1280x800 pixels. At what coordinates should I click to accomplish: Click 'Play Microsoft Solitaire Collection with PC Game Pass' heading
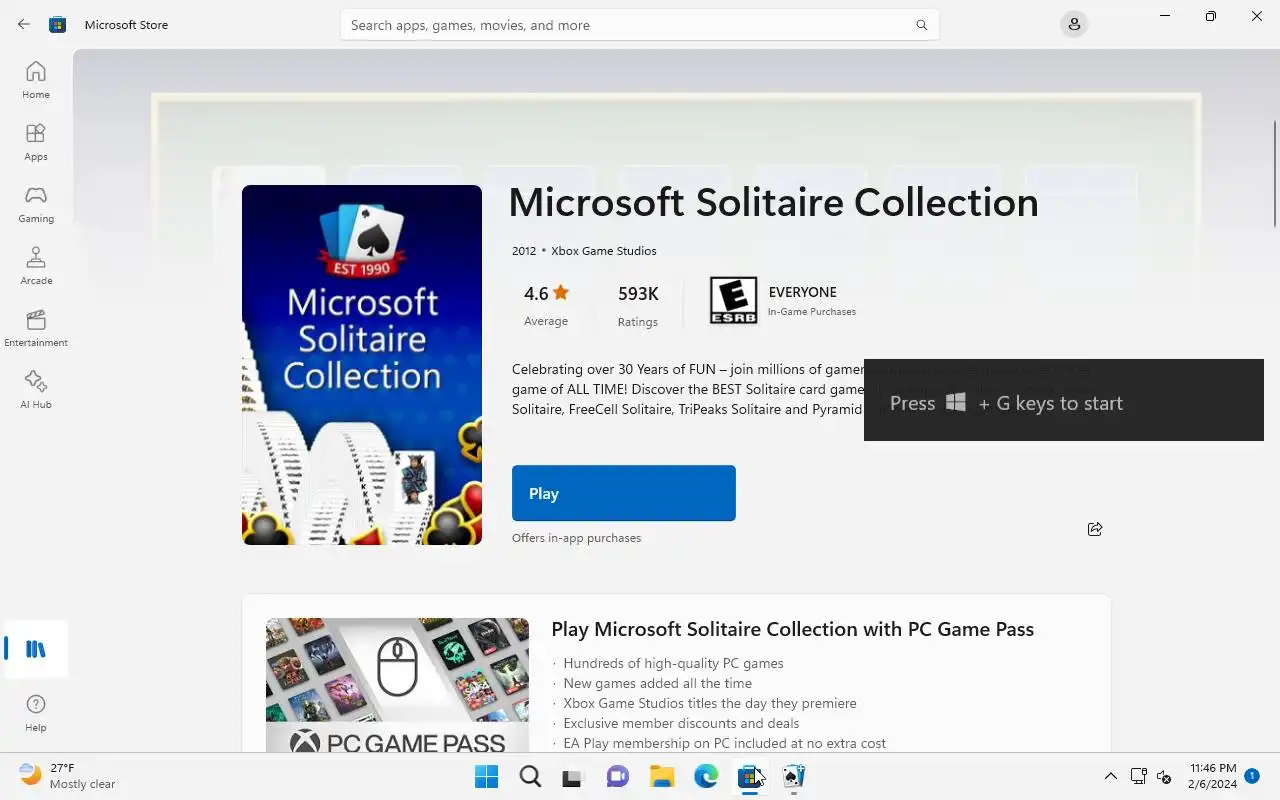793,629
